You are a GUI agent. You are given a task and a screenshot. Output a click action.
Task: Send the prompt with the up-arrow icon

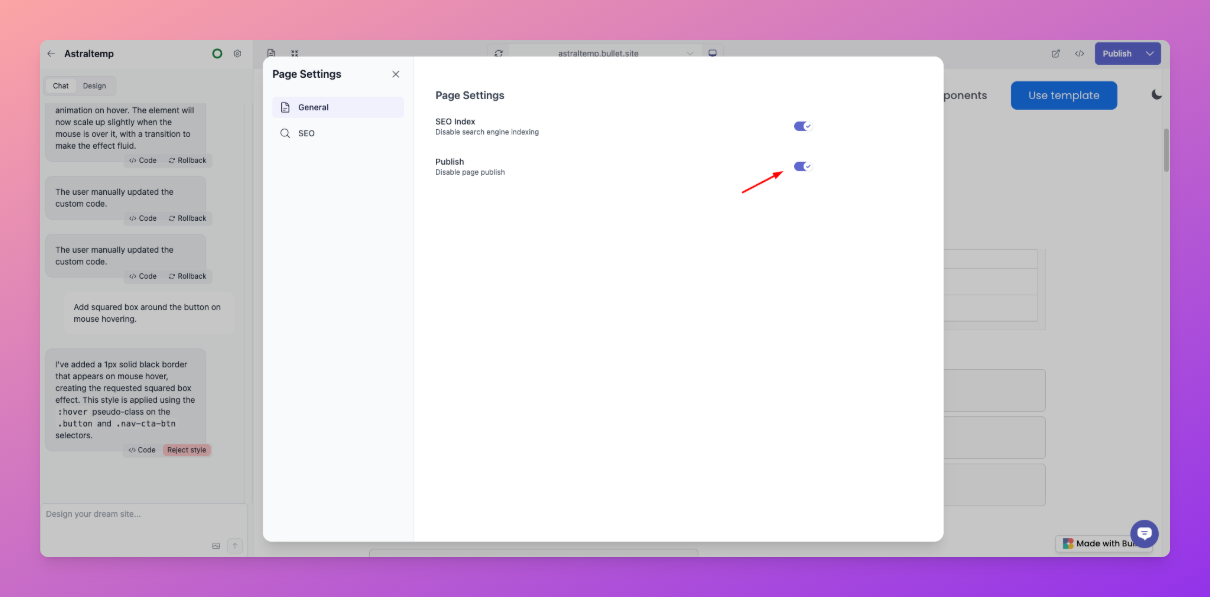click(x=235, y=546)
